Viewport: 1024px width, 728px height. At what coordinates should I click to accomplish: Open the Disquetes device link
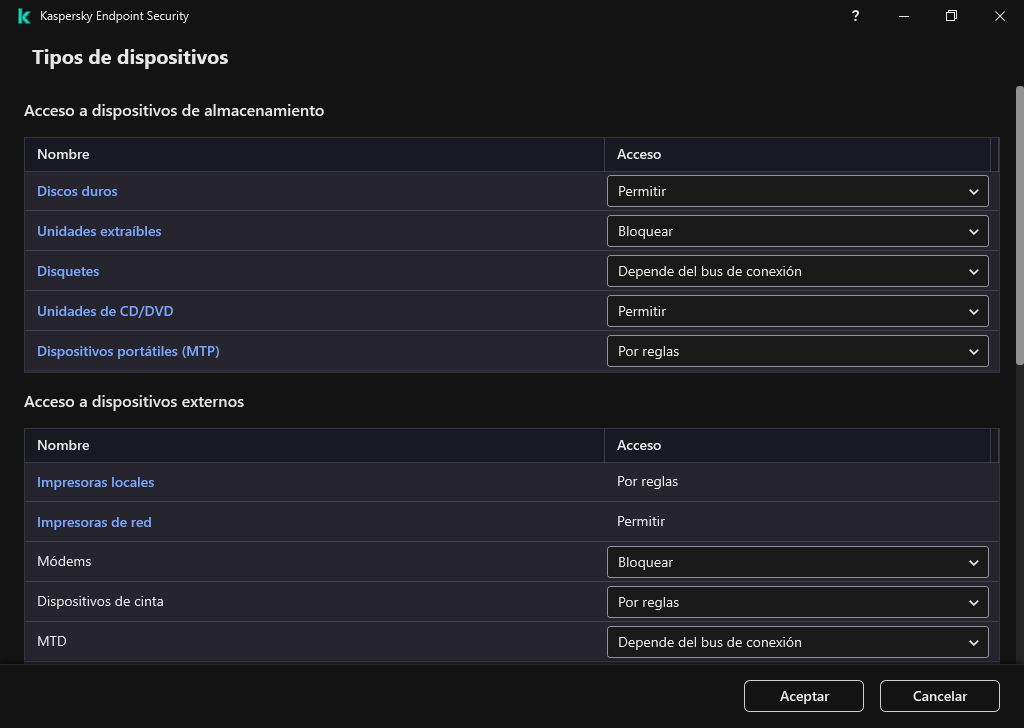click(x=68, y=271)
